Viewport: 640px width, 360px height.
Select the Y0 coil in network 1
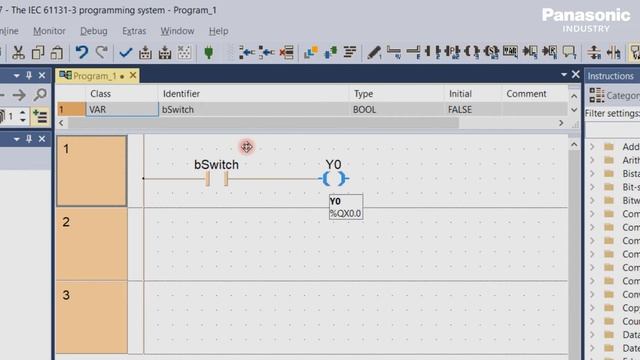click(333, 178)
